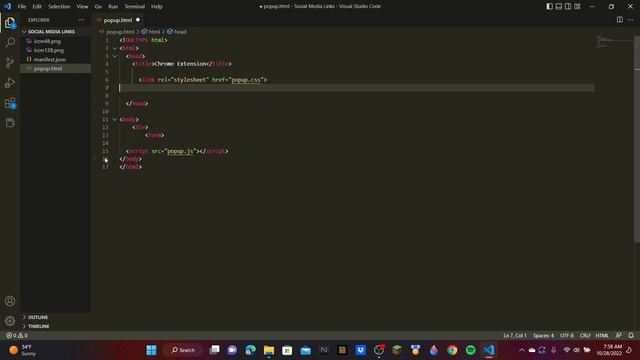Toggle the secondary side bar layout icon
The width and height of the screenshot is (640, 360).
(x=568, y=6)
